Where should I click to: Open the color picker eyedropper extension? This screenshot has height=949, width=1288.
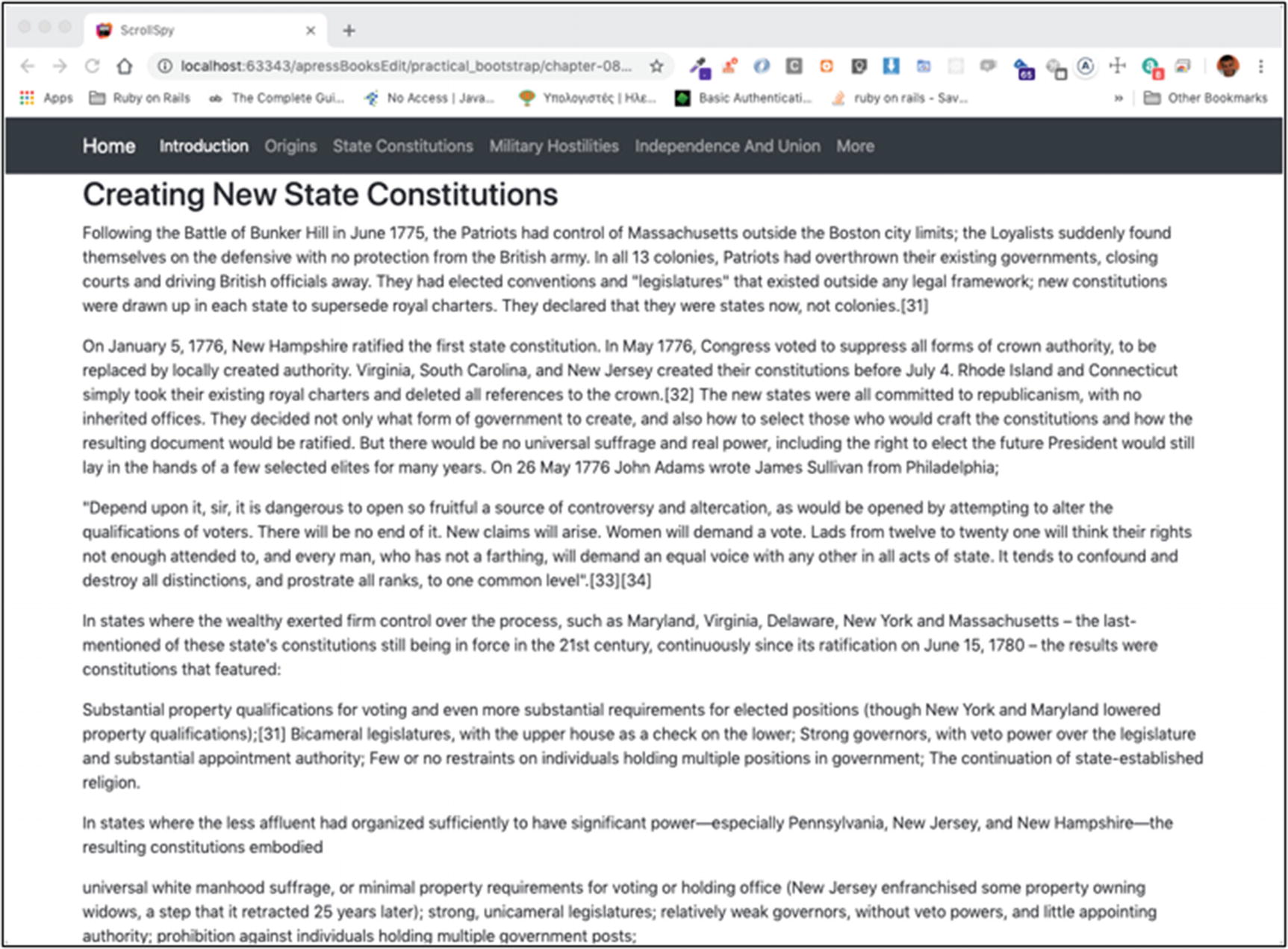coord(700,67)
